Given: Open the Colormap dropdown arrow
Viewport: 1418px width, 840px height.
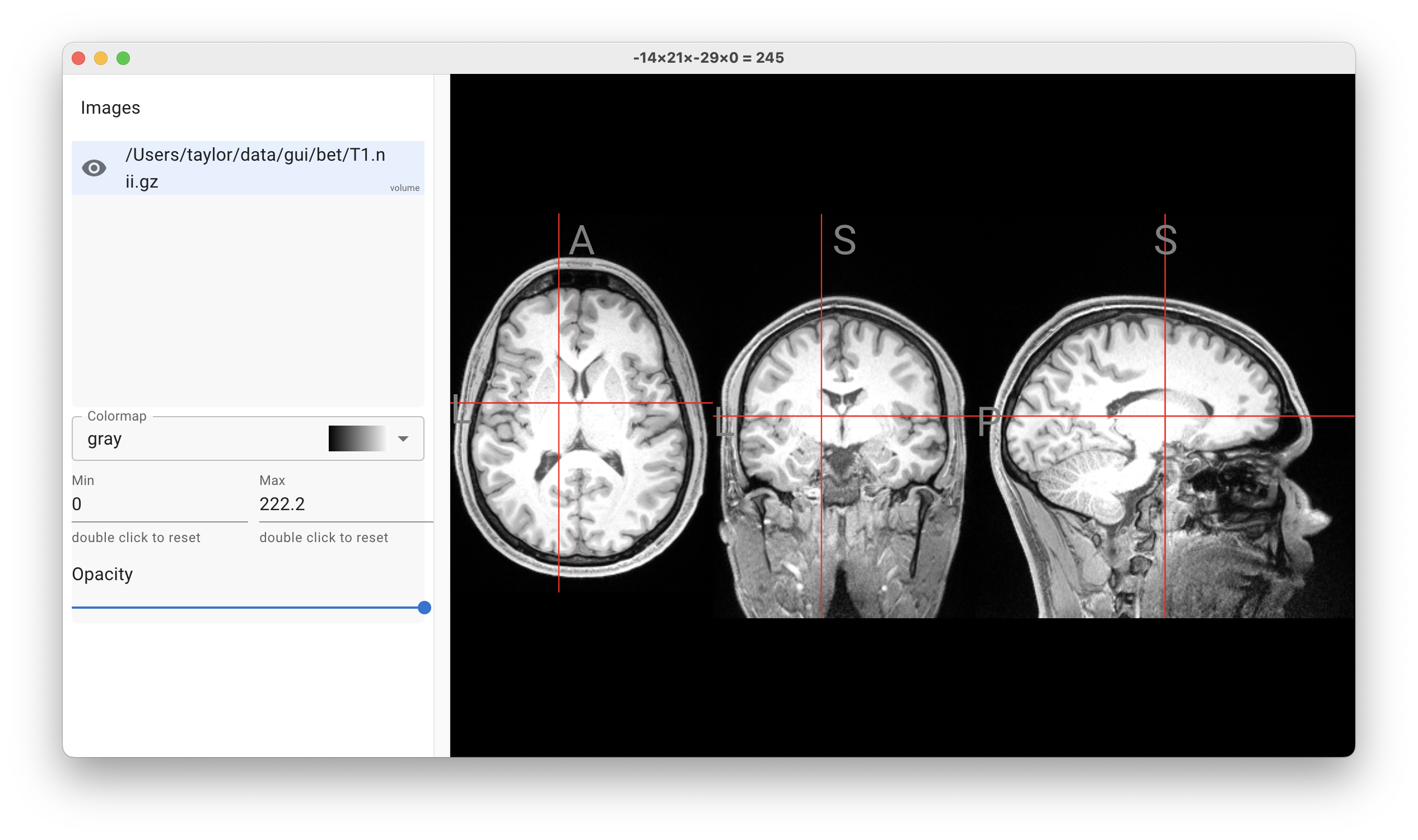Looking at the screenshot, I should tap(403, 438).
